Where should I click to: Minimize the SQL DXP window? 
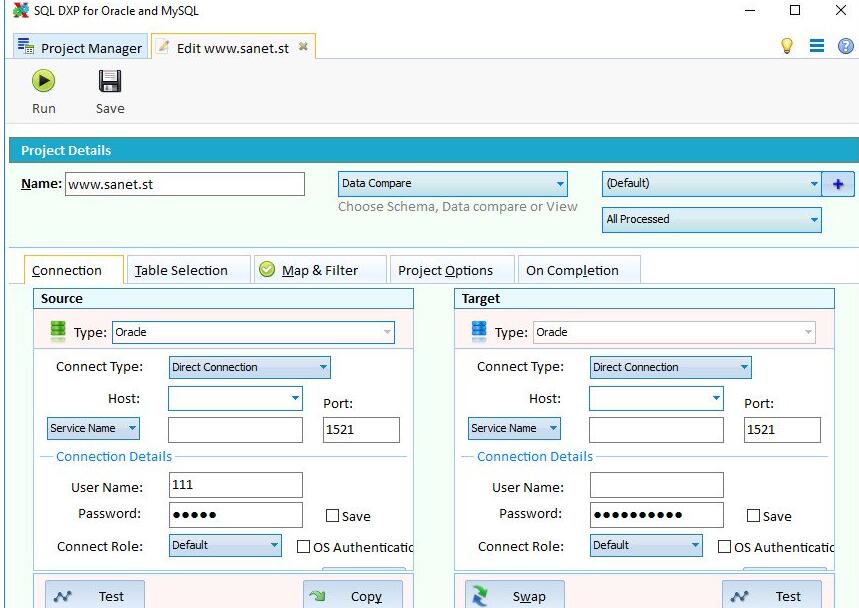coord(750,10)
